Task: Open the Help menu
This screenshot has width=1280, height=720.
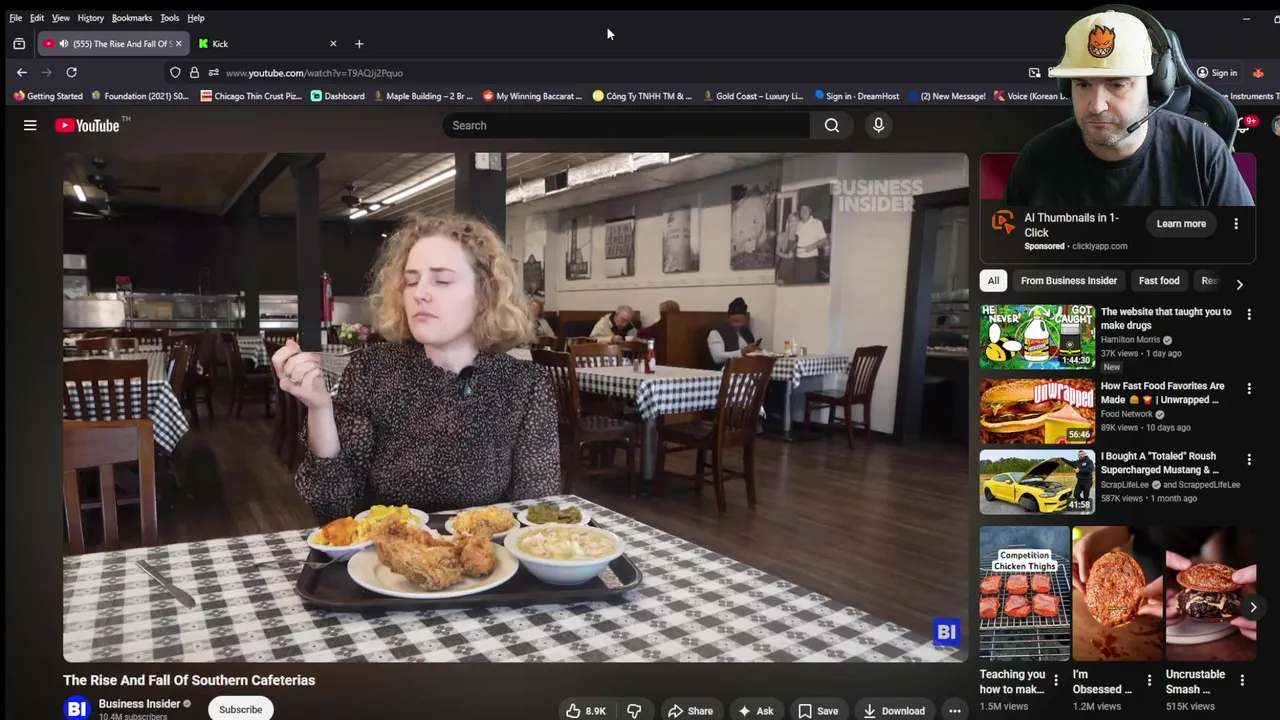Action: point(196,18)
